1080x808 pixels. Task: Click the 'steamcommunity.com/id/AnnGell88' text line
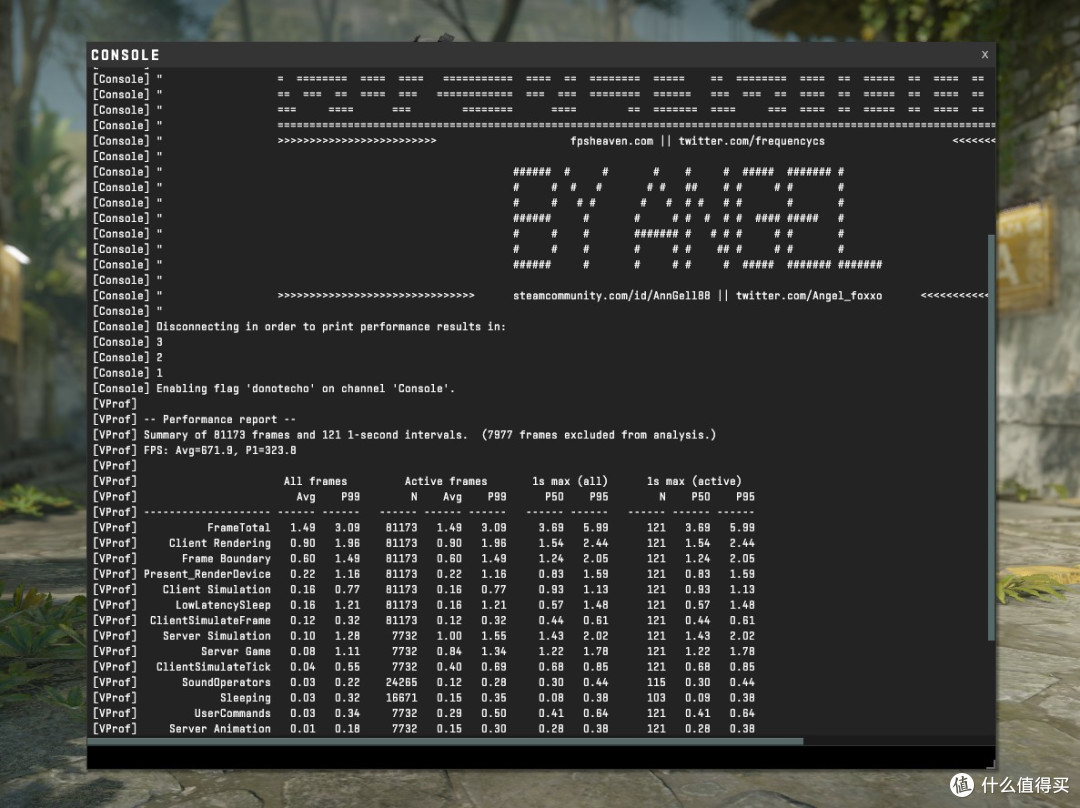tap(611, 296)
